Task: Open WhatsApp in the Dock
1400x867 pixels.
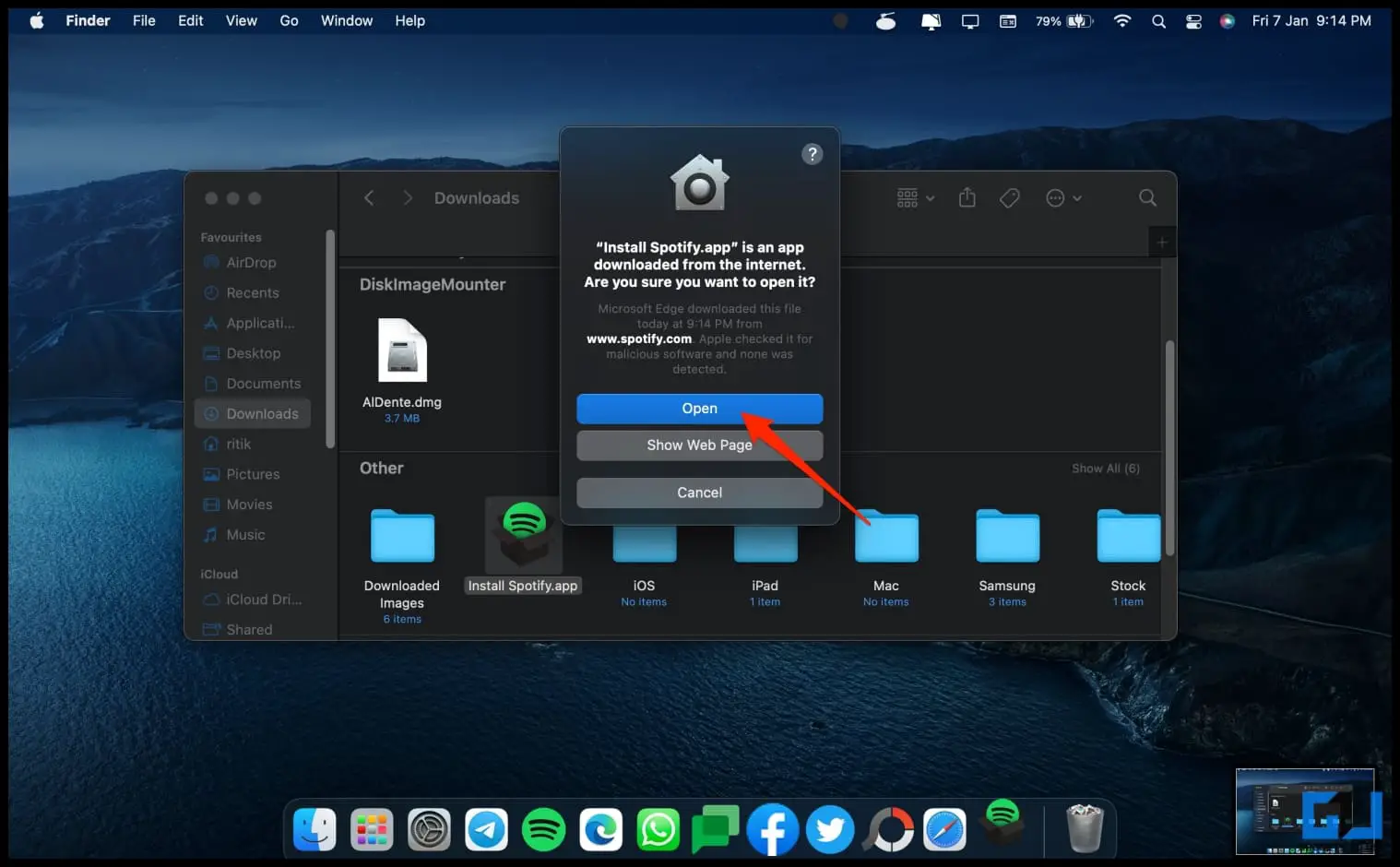Action: coord(658,830)
